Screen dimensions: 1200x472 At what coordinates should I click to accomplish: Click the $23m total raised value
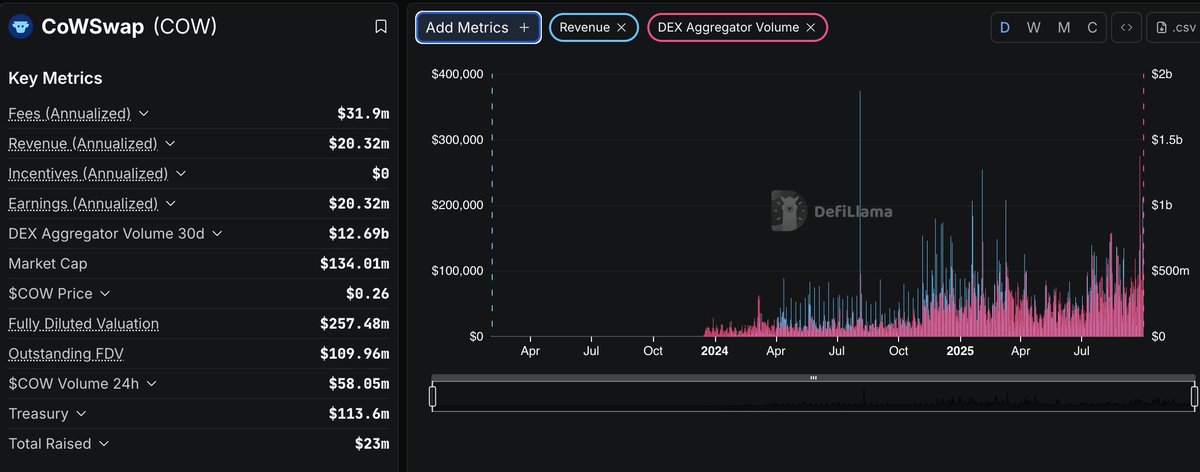coord(372,444)
